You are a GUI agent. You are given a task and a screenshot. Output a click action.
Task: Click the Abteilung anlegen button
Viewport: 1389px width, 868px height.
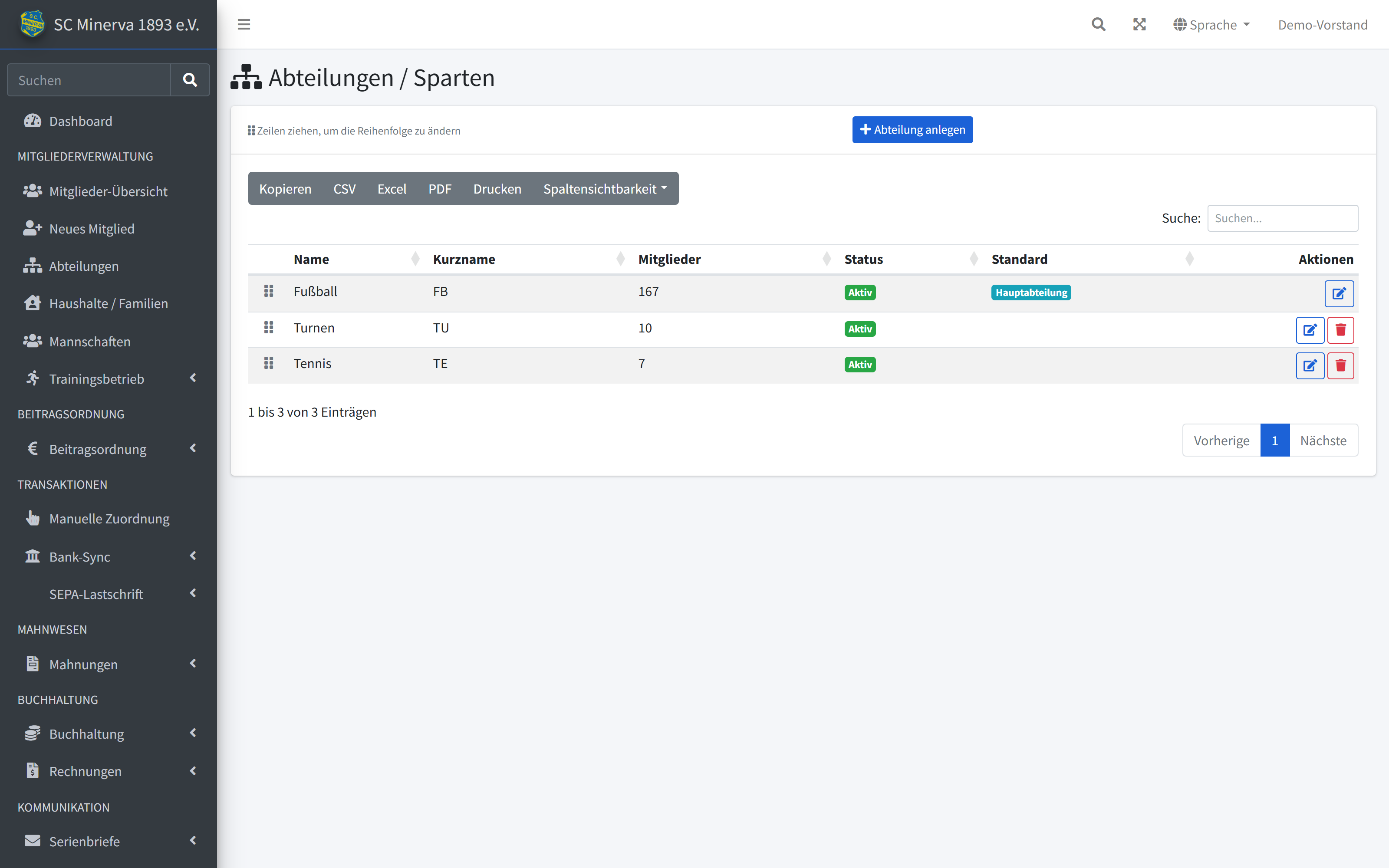tap(912, 130)
